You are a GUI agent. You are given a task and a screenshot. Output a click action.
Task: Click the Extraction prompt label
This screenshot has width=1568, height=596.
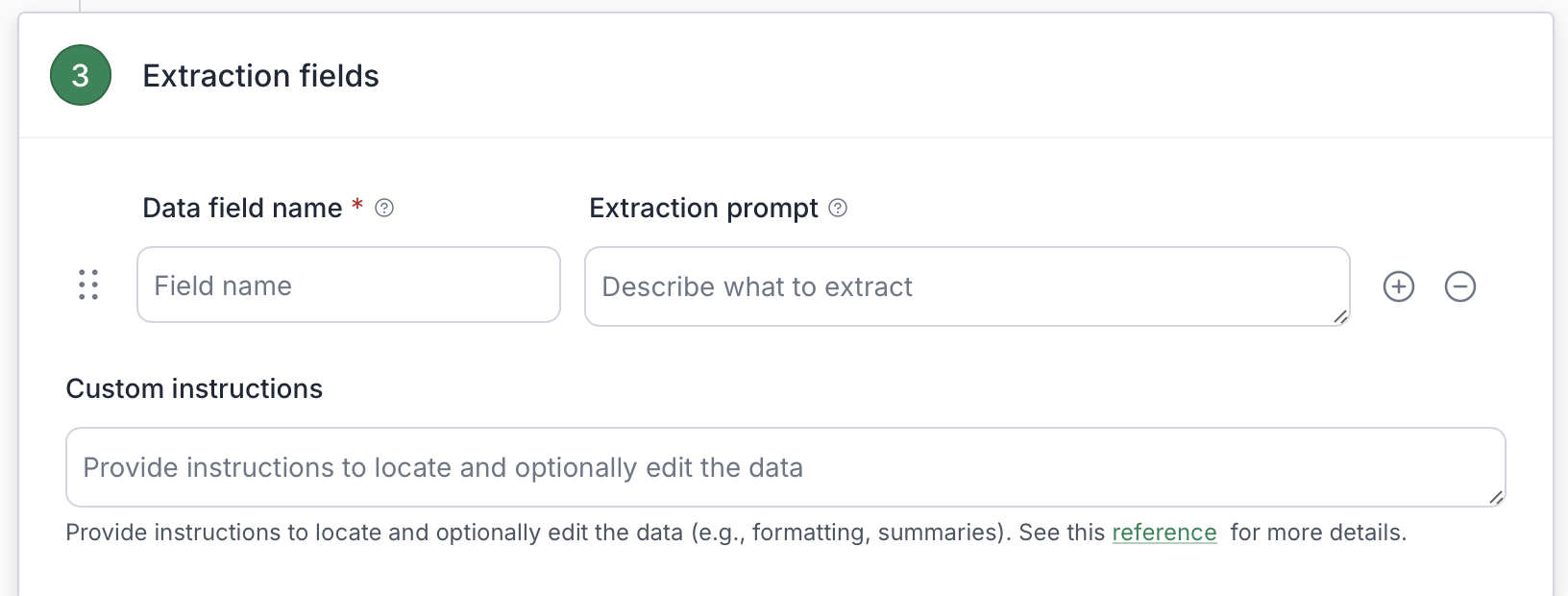click(703, 208)
